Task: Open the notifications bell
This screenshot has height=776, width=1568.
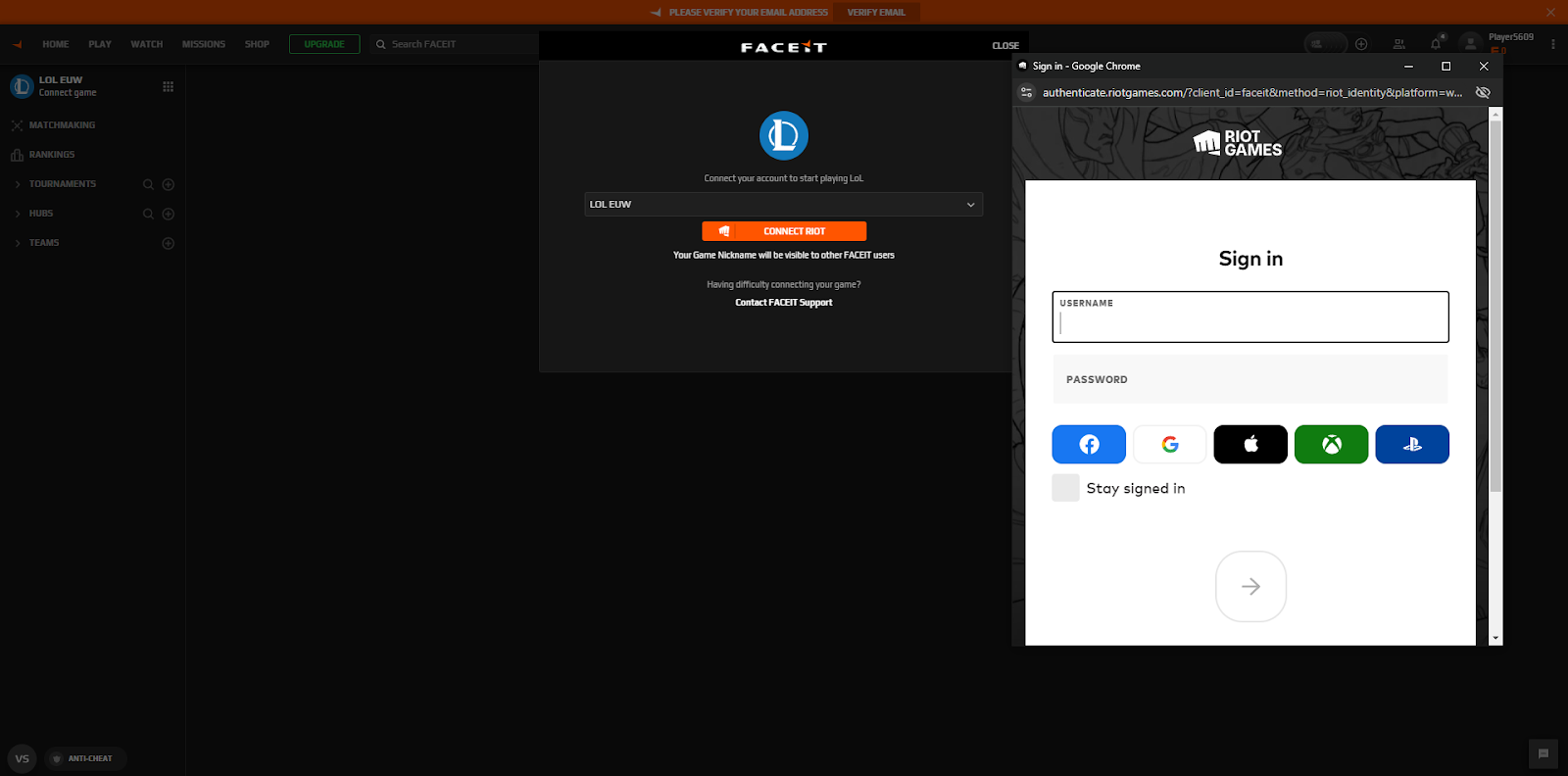Action: (1436, 44)
